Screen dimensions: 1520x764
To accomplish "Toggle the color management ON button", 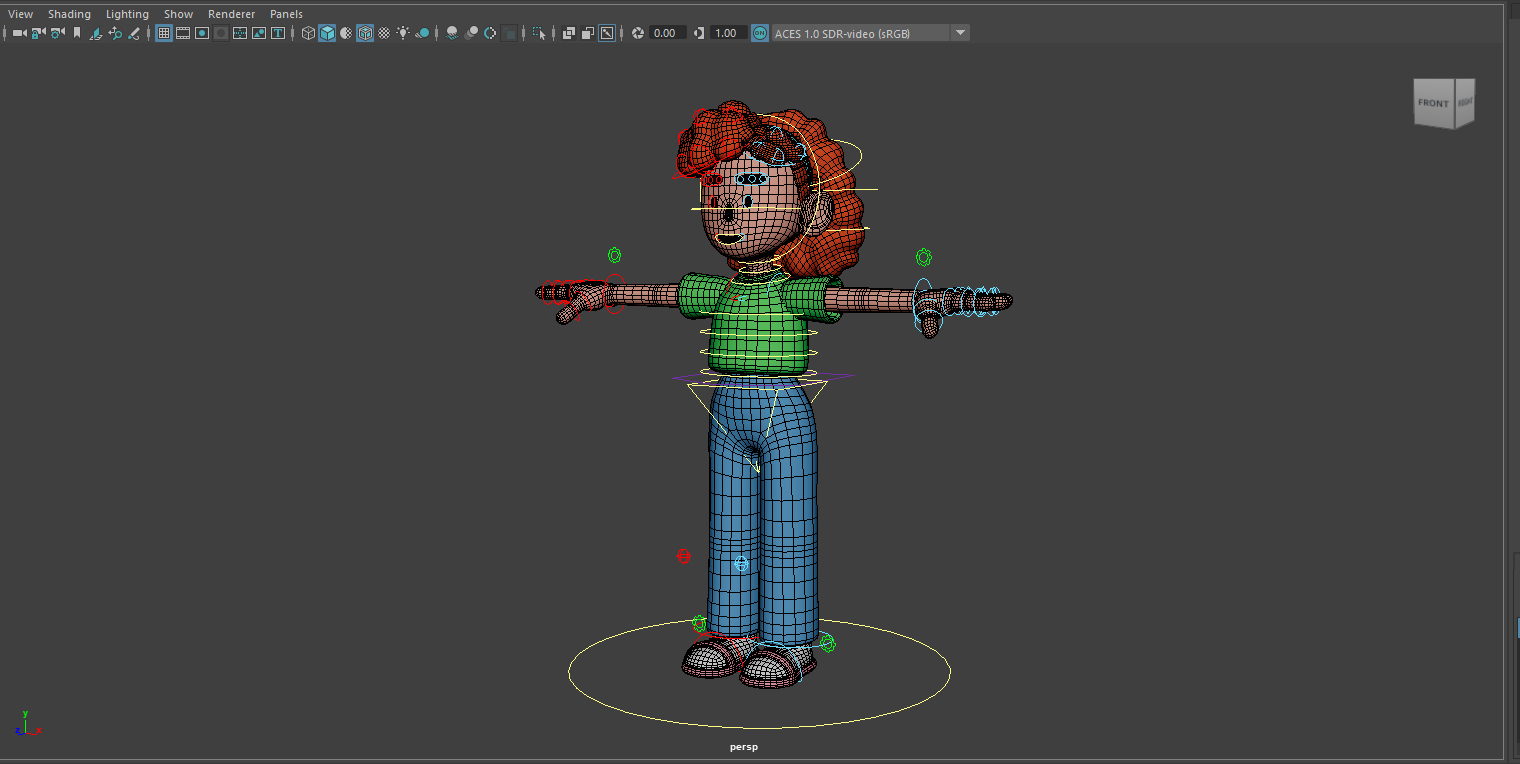I will coord(759,32).
